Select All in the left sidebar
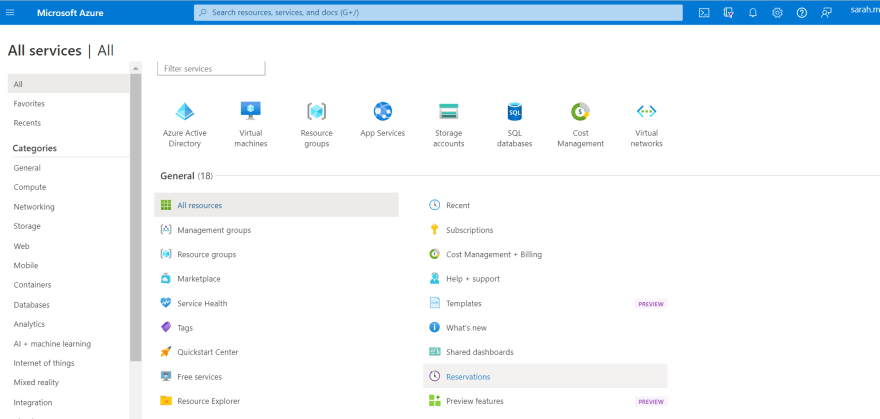880x419 pixels. pyautogui.click(x=68, y=84)
